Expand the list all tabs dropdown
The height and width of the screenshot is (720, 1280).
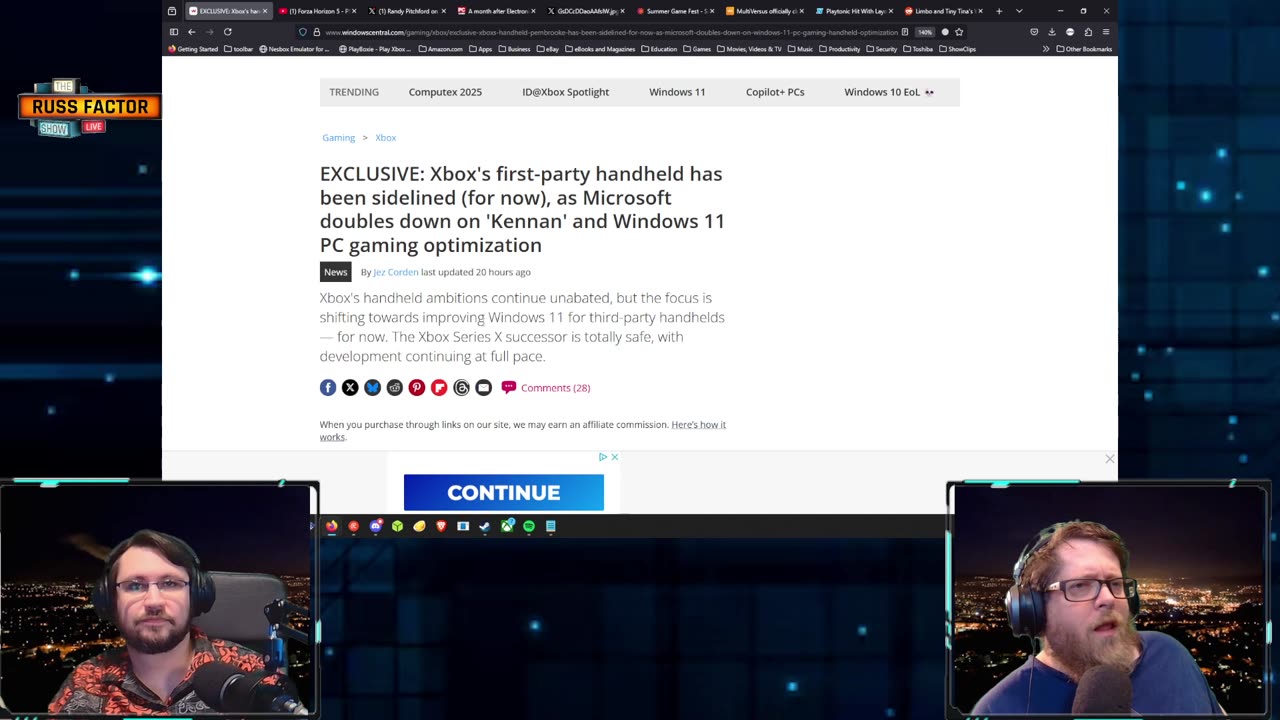tap(1019, 11)
